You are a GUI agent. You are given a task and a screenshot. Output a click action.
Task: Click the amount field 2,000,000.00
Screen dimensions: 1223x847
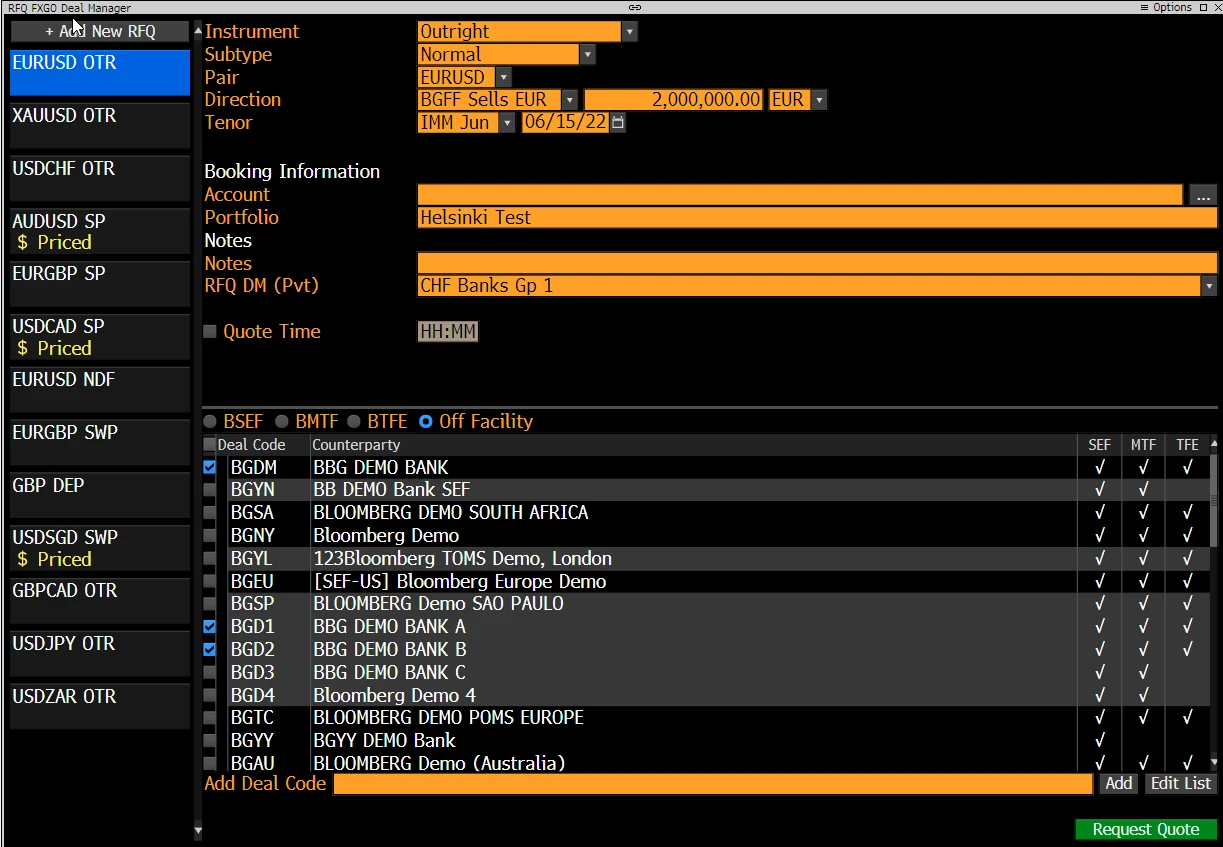[675, 100]
